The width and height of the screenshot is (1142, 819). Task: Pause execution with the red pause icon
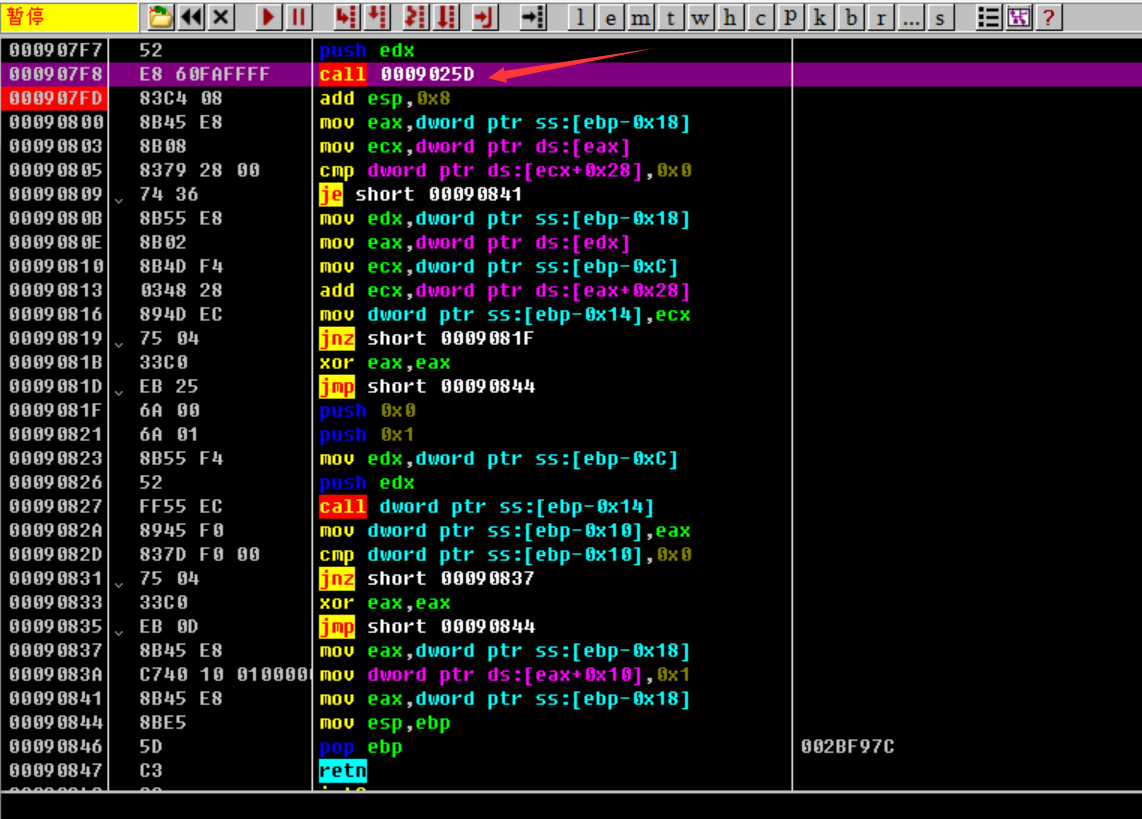tap(299, 17)
